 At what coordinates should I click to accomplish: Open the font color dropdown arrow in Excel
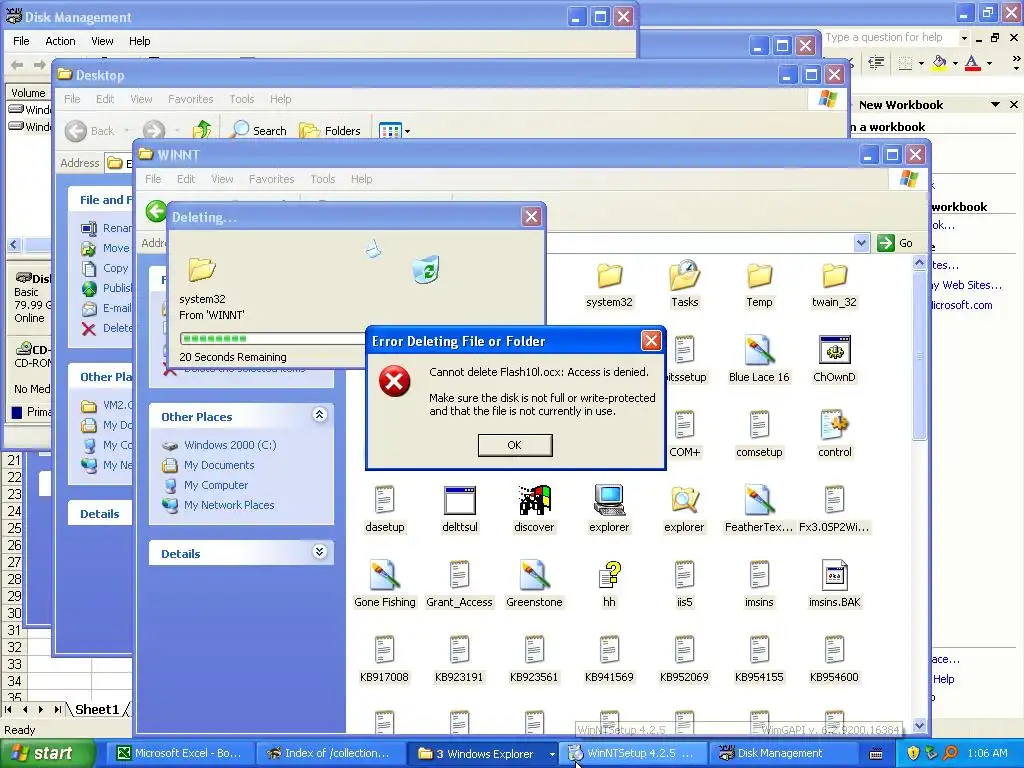[x=989, y=63]
